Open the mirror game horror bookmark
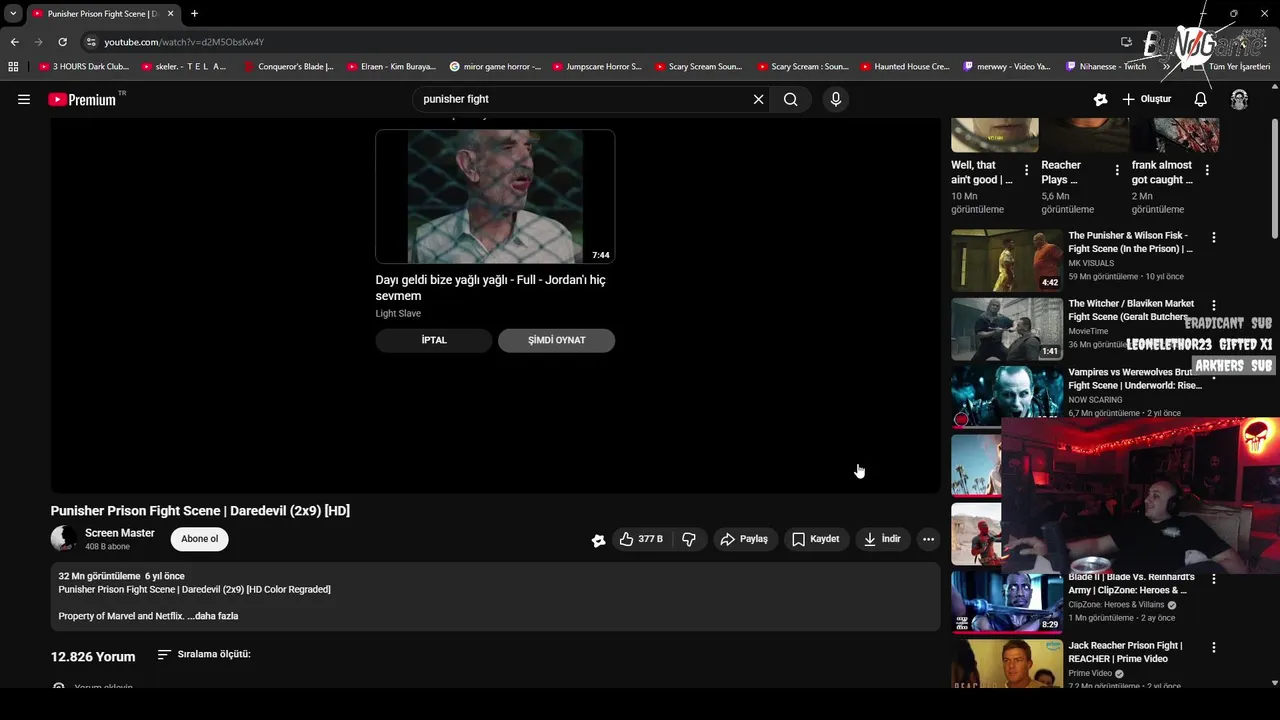Screen dimensions: 1280x720 (495, 66)
